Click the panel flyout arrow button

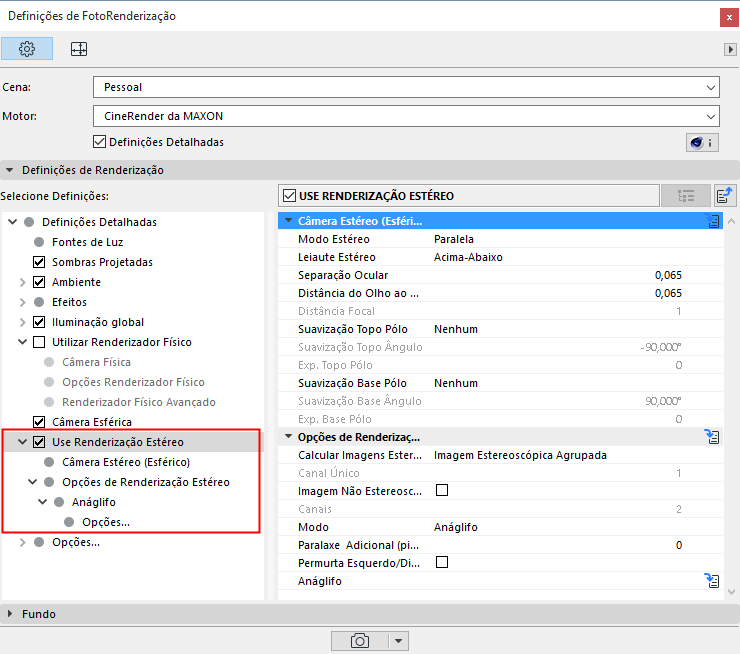tap(730, 49)
